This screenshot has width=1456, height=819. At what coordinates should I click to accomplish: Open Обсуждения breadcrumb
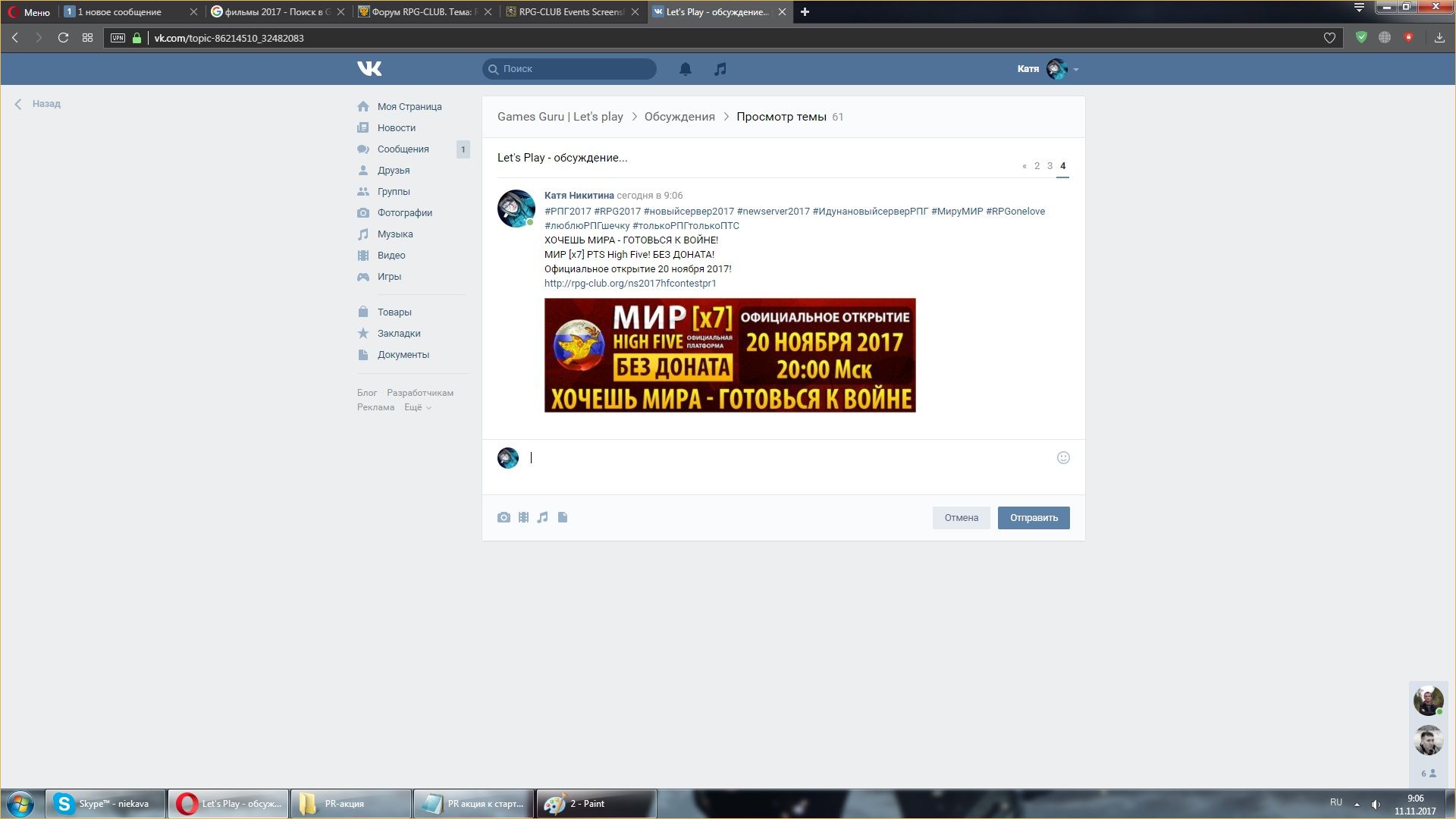(x=679, y=117)
